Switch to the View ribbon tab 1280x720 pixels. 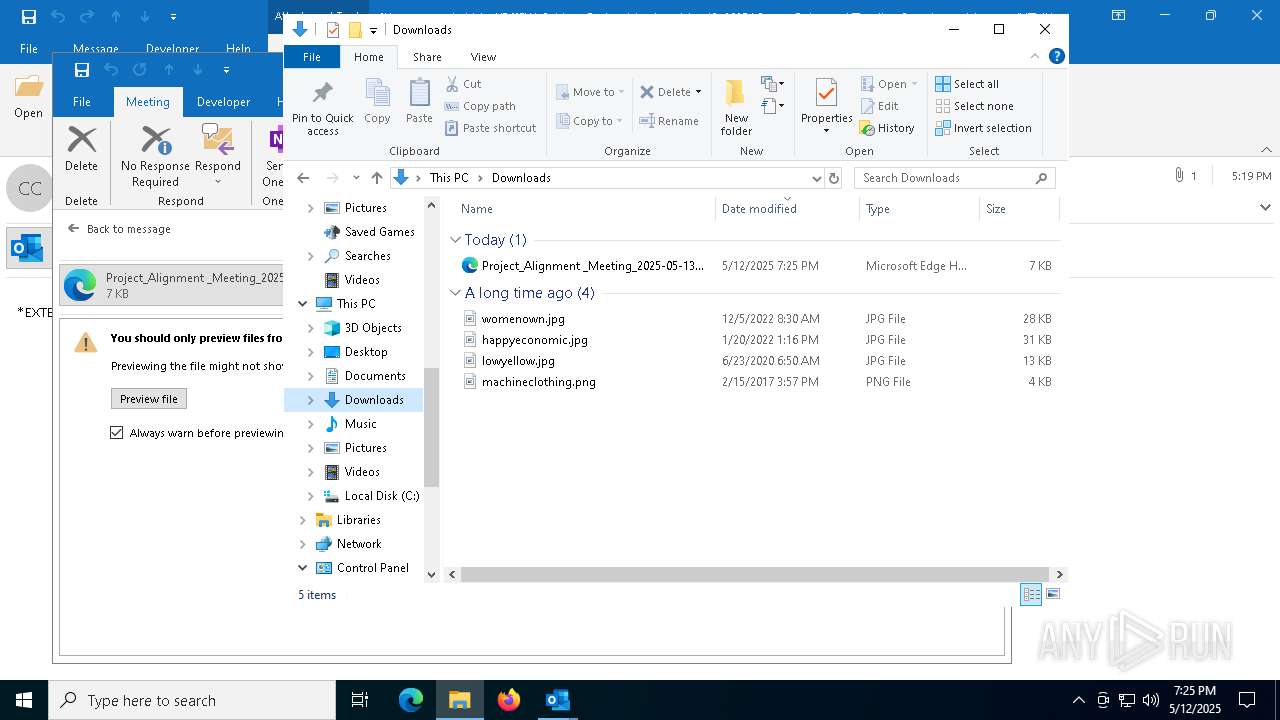pos(483,57)
